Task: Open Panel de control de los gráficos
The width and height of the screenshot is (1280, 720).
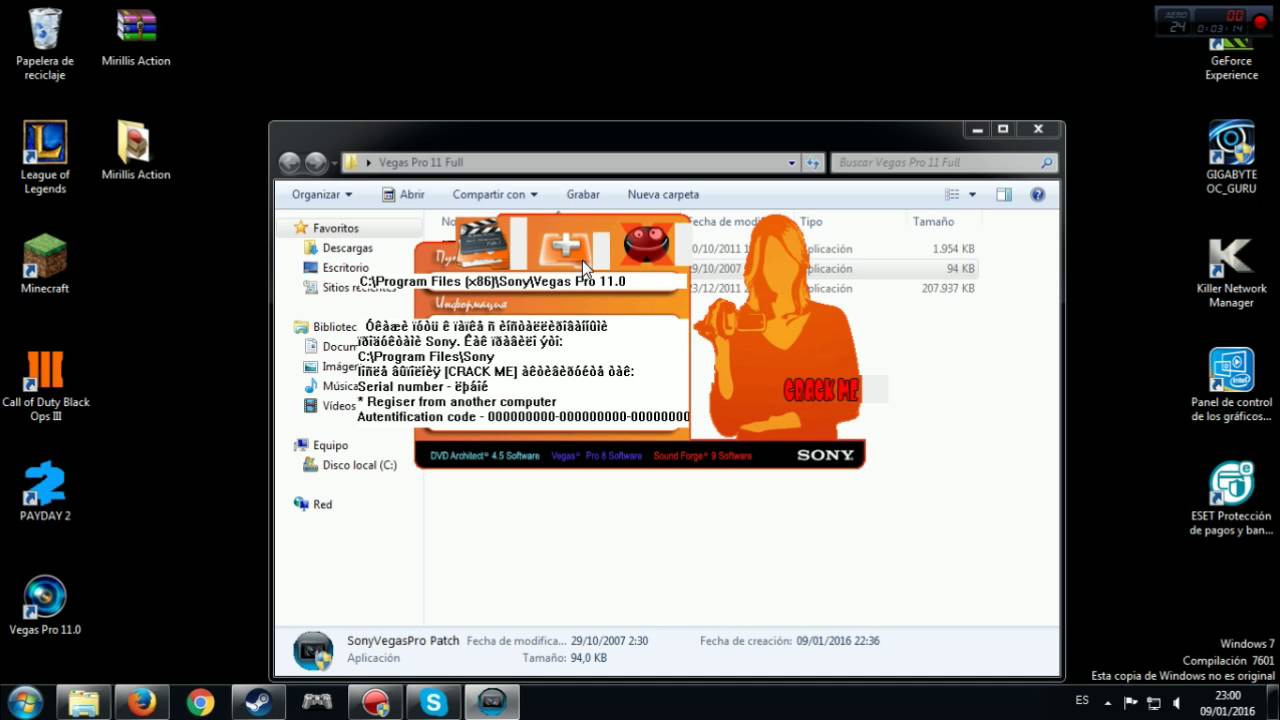Action: point(1231,386)
